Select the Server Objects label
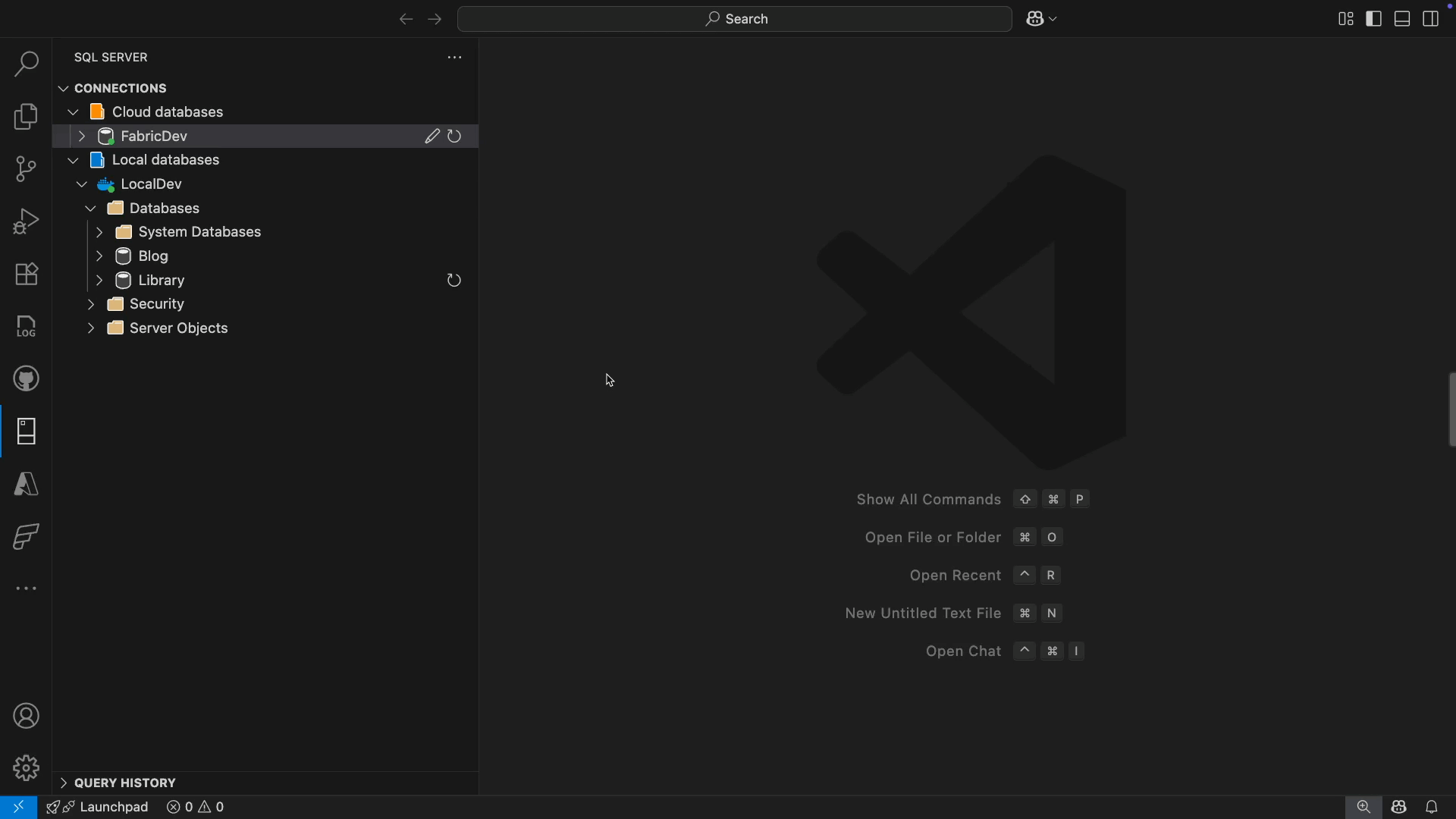The height and width of the screenshot is (819, 1456). 179,328
